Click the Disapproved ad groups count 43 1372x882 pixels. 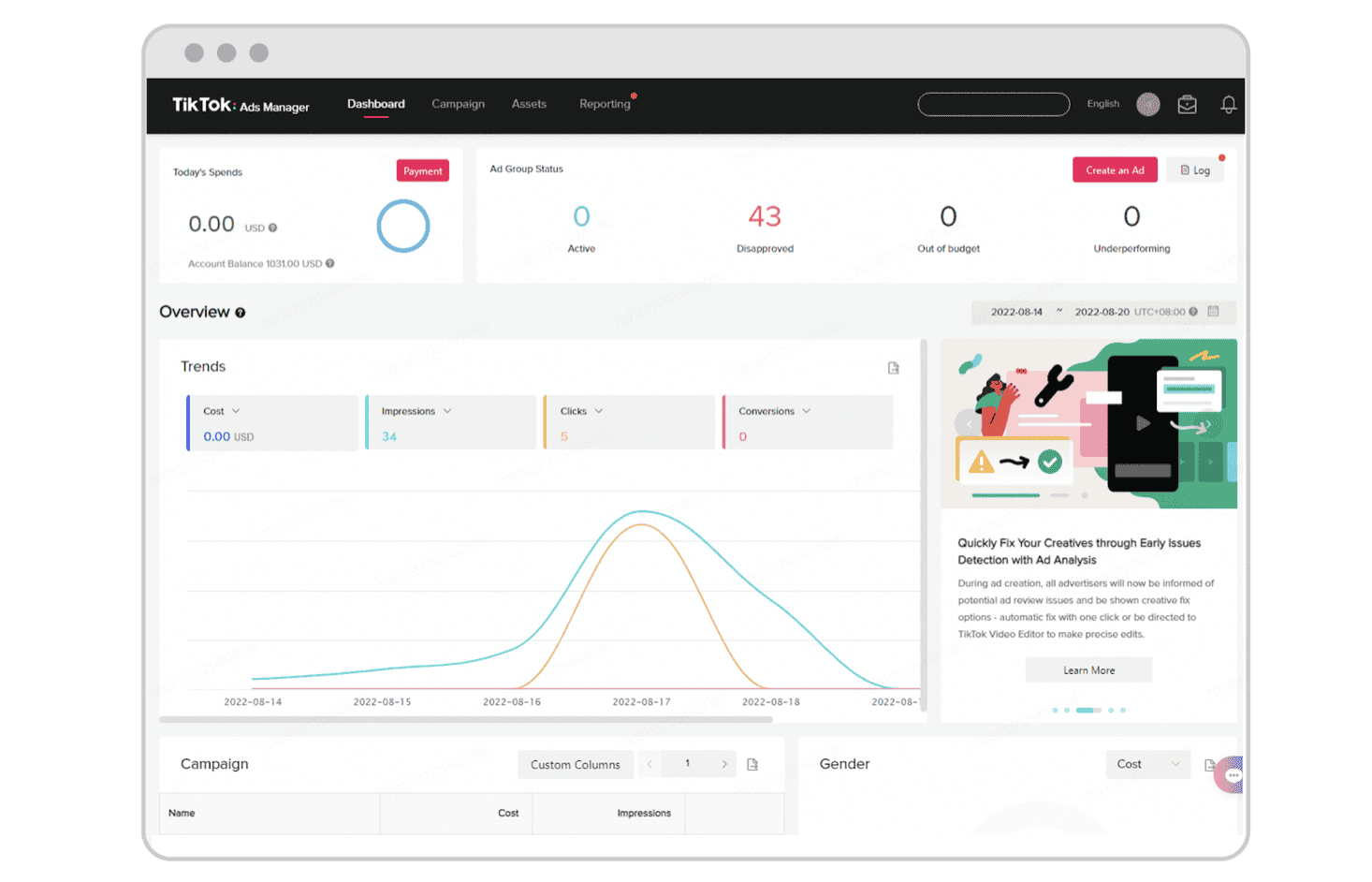(765, 217)
